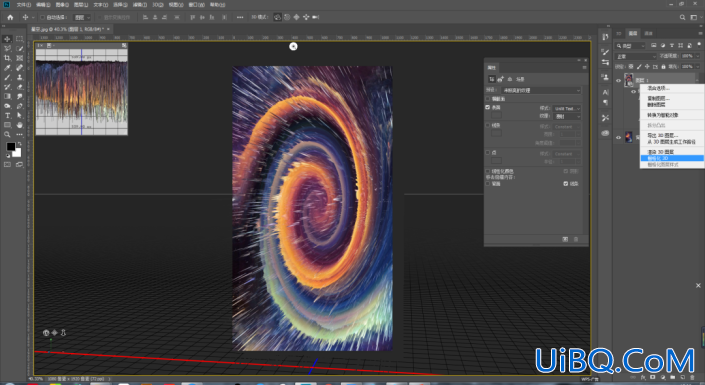Select the Gradient tool
Viewport: 705px width, 385px height.
7,96
